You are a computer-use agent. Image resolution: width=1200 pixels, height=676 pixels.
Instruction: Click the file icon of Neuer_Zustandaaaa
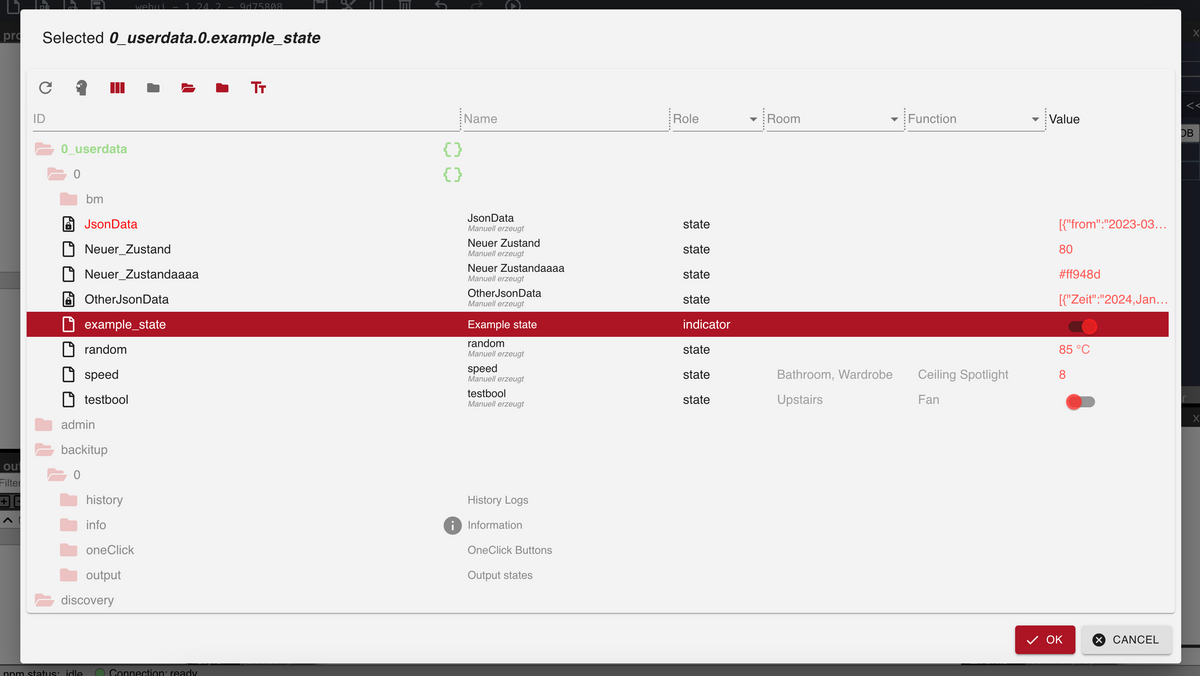pyautogui.click(x=69, y=274)
